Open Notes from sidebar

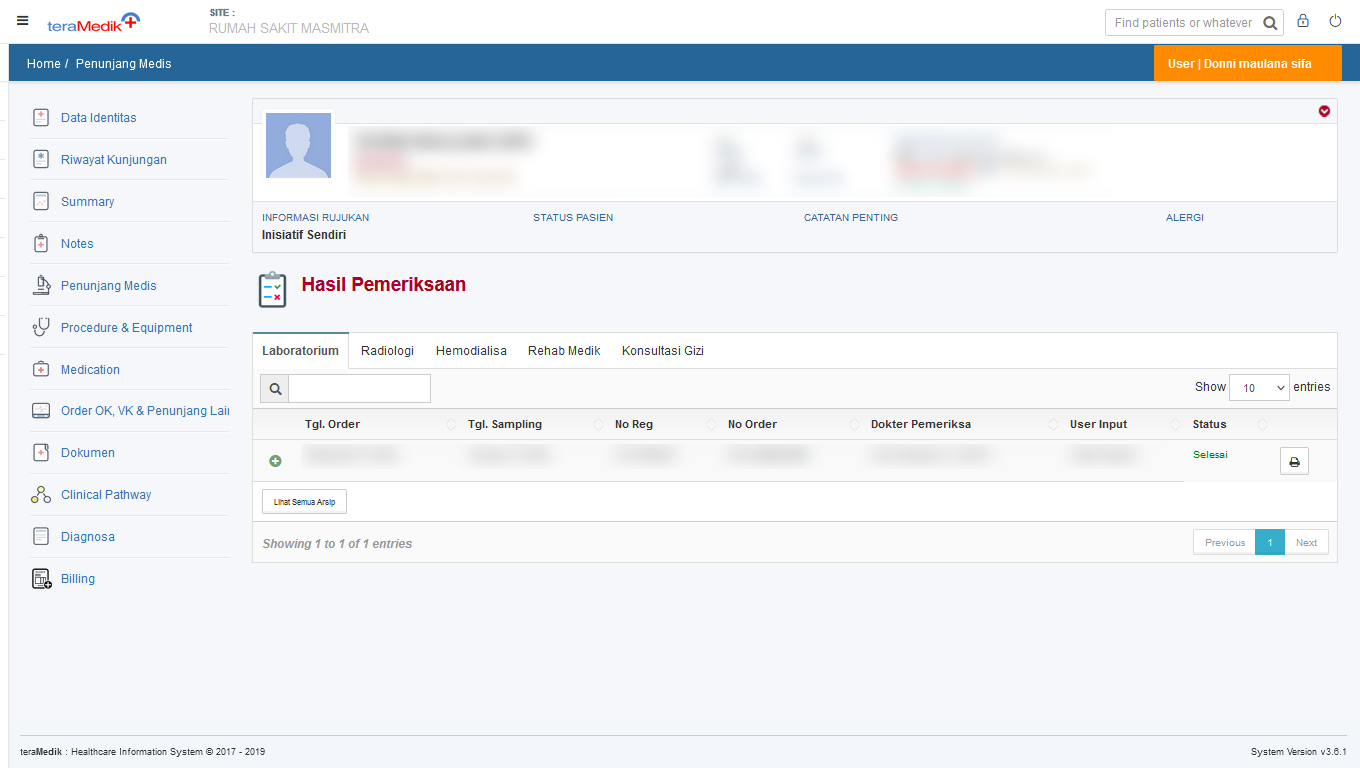(77, 244)
